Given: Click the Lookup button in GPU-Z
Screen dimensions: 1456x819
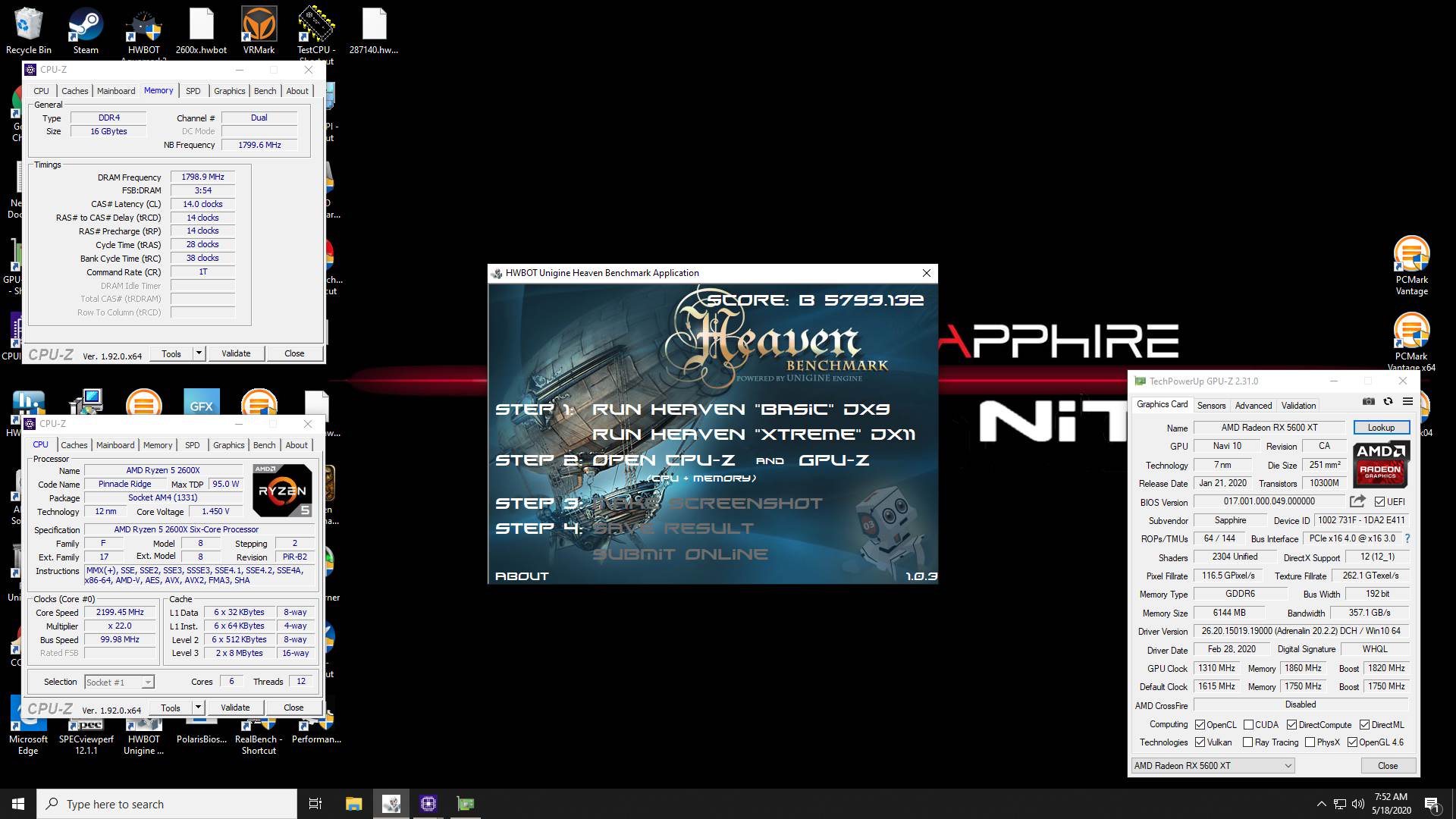Looking at the screenshot, I should pyautogui.click(x=1381, y=428).
